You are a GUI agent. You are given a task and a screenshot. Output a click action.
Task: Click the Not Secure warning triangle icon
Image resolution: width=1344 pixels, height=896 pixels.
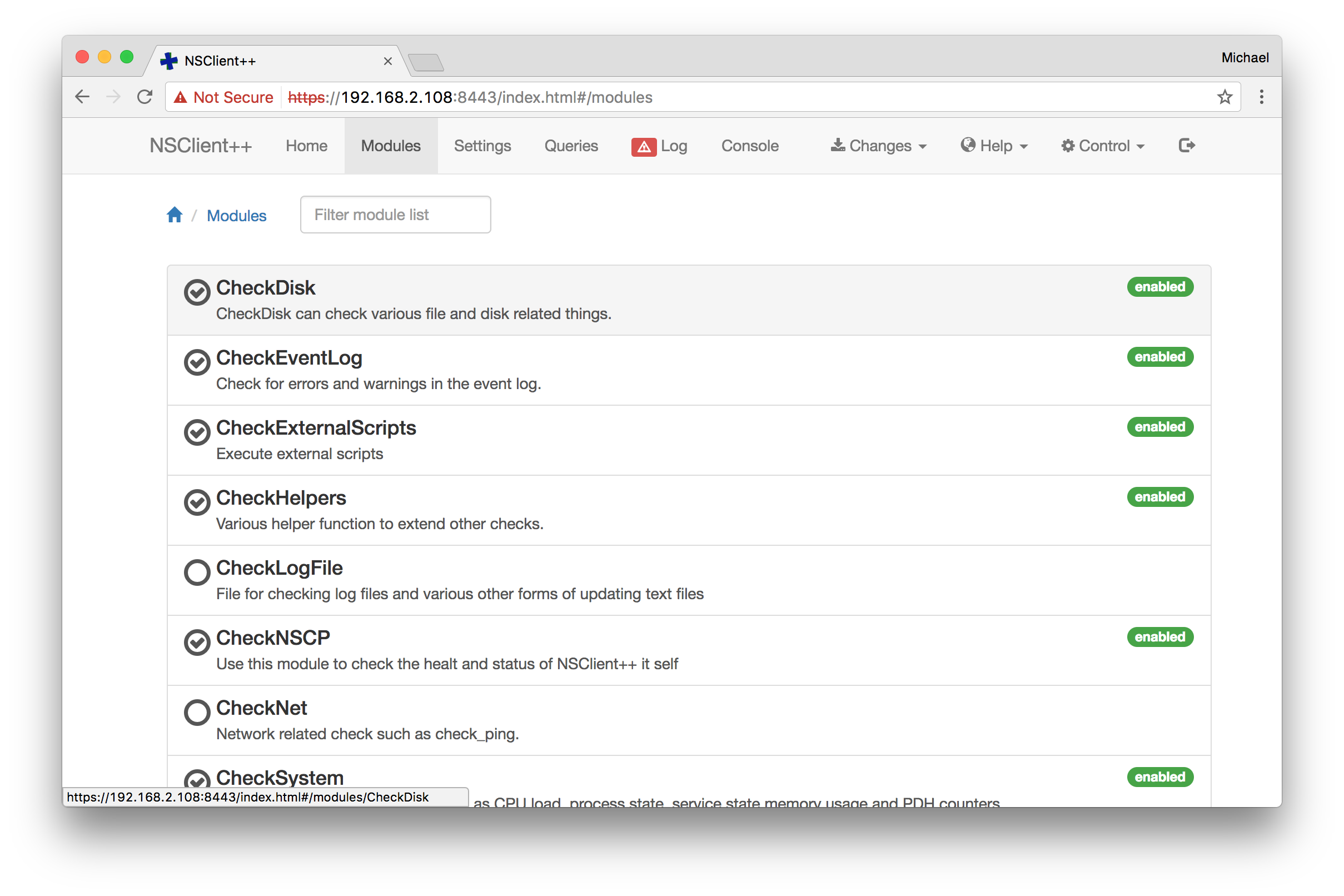tap(181, 98)
